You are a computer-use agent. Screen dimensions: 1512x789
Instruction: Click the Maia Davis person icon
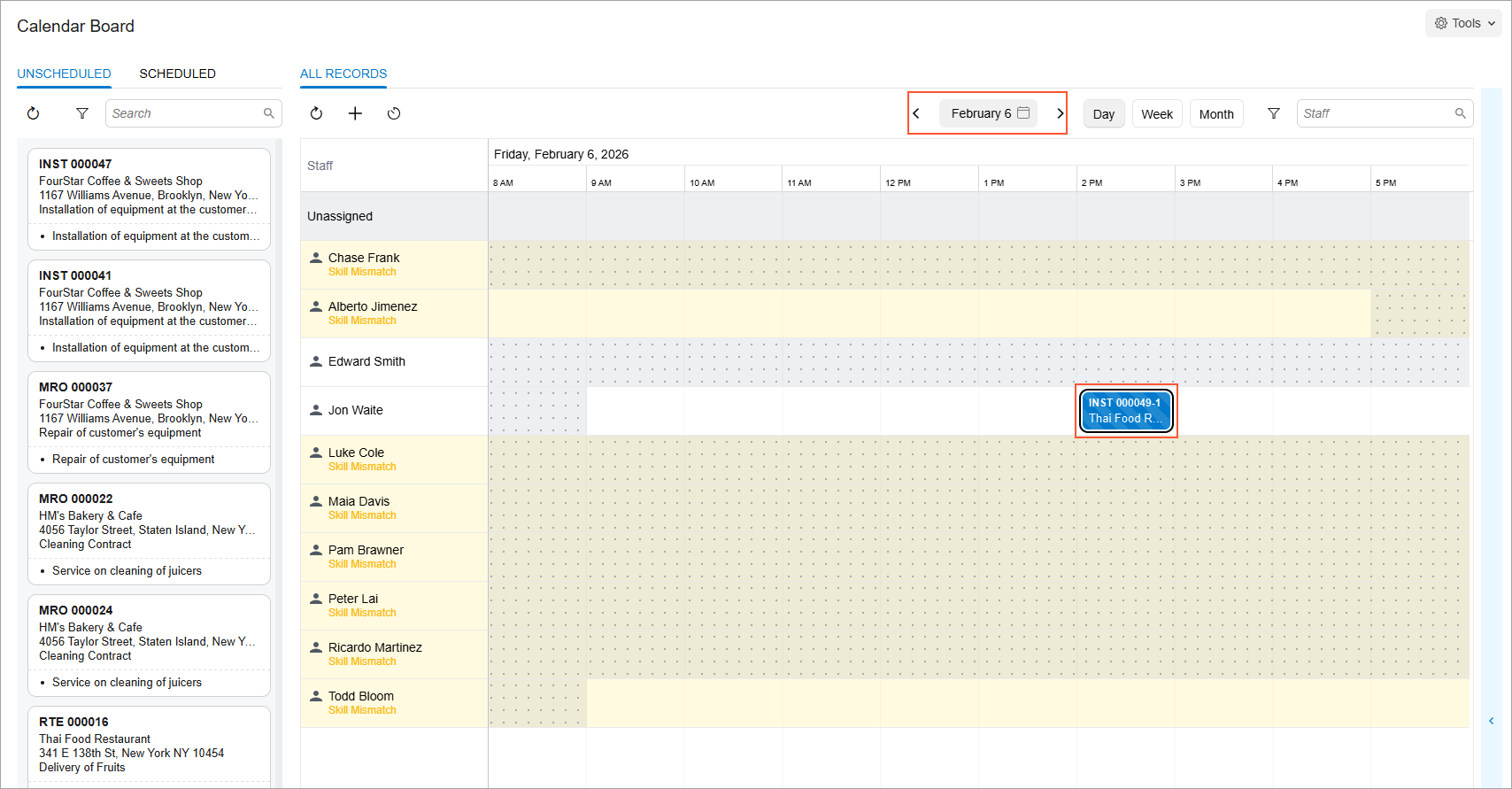point(316,501)
